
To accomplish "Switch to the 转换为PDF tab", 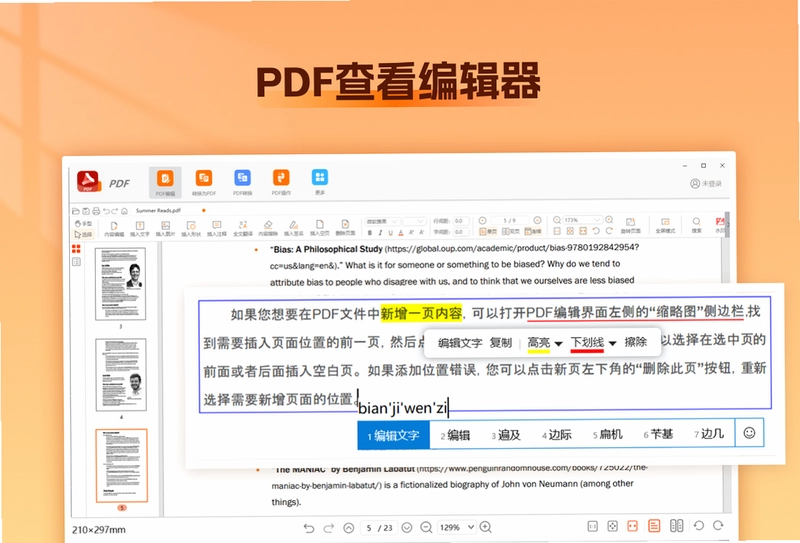I will point(204,182).
